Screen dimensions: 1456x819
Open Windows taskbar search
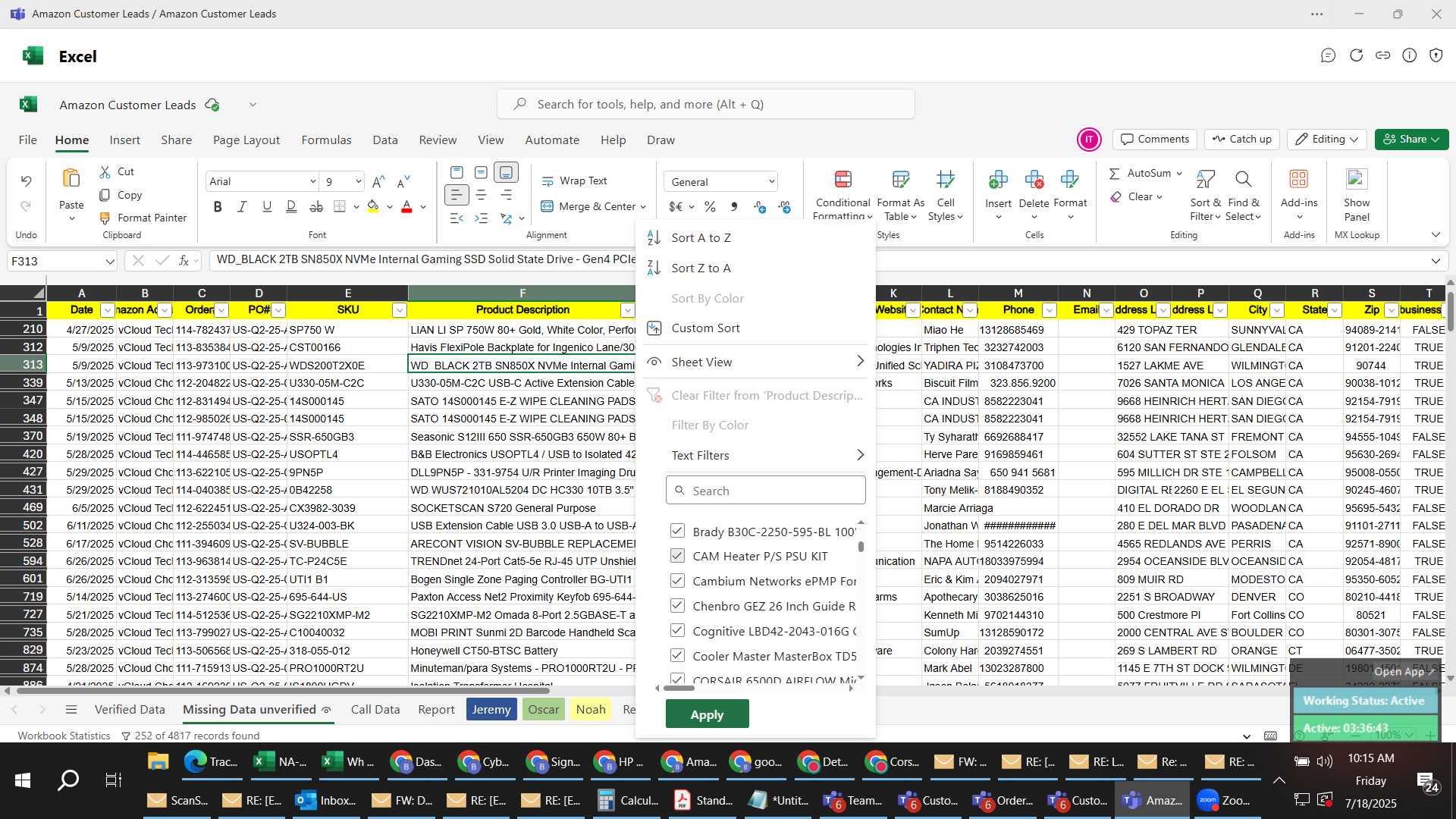(x=68, y=780)
